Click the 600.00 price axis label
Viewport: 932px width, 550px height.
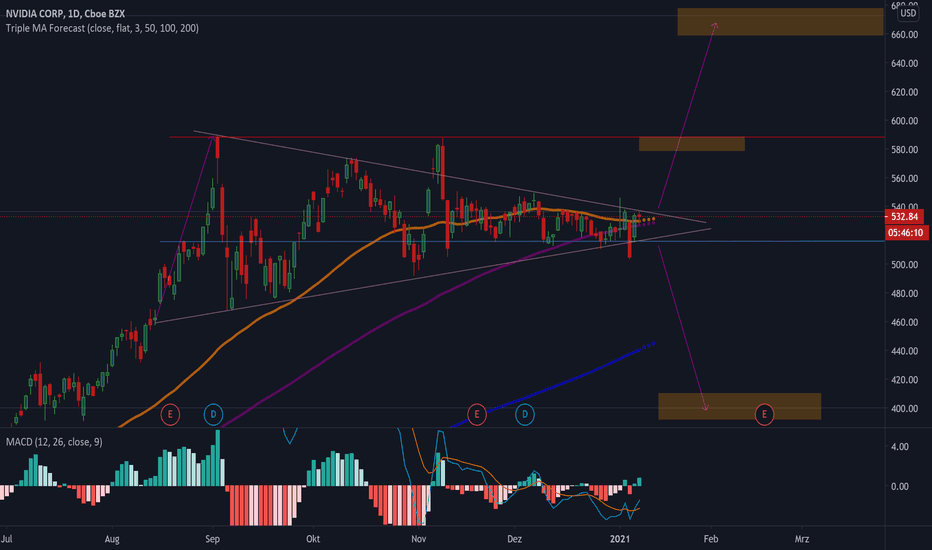point(904,121)
